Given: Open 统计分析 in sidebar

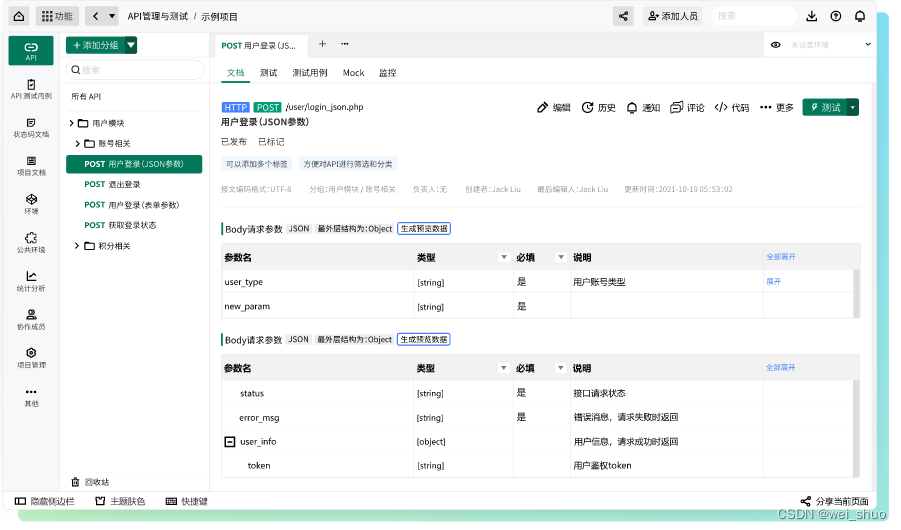Looking at the screenshot, I should pos(31,281).
